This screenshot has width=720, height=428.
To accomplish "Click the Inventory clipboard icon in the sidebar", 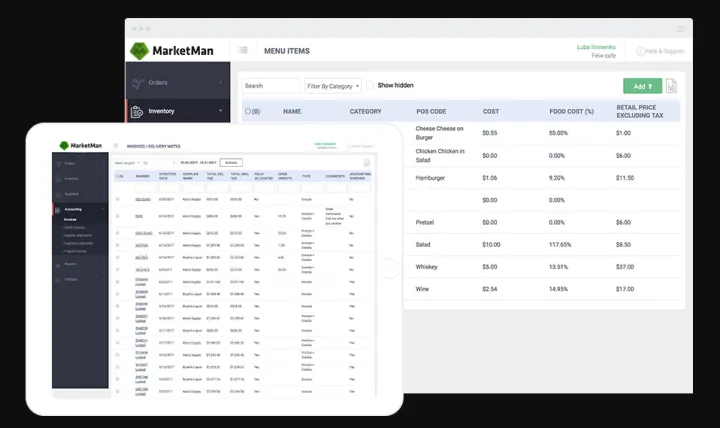I will point(137,111).
